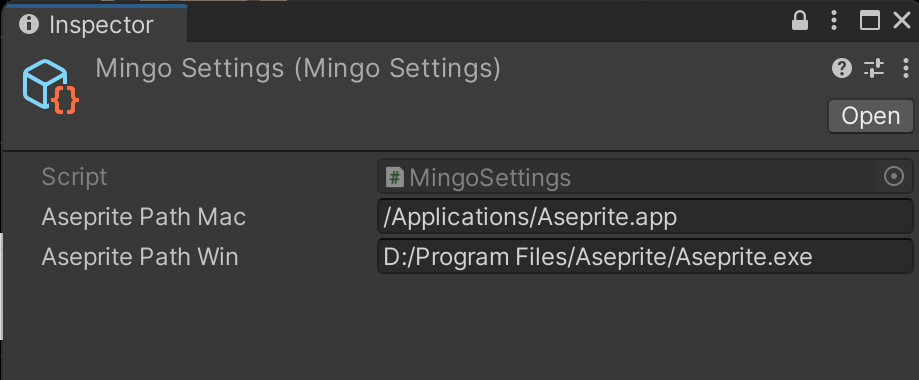Maximize the Inspector panel

point(869,21)
